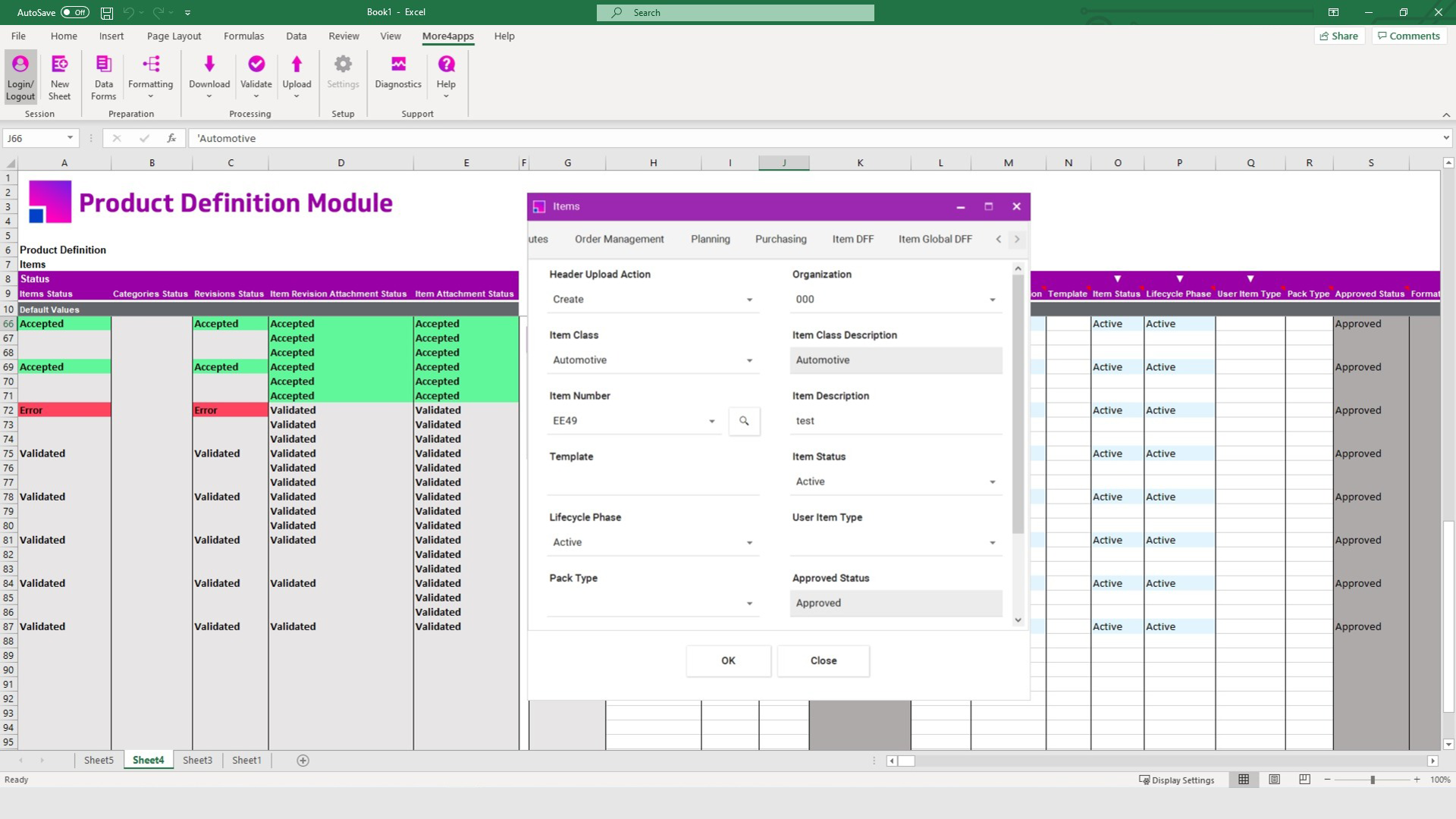
Task: Open the Data Forms tool
Action: tap(103, 76)
